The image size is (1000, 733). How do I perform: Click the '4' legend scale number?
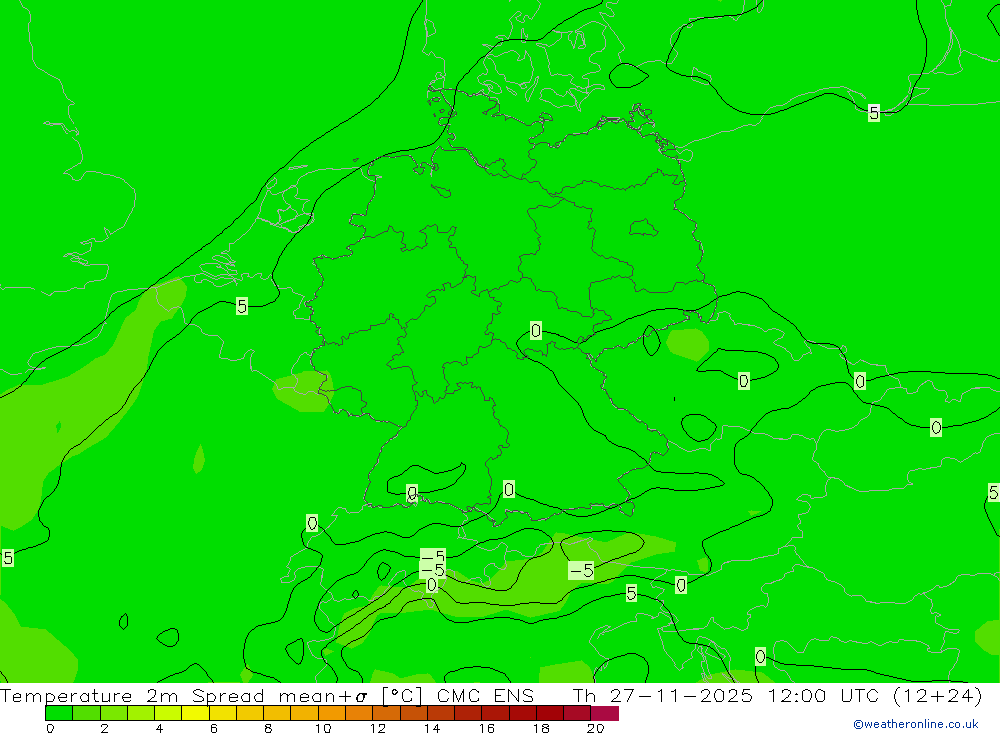point(159,728)
